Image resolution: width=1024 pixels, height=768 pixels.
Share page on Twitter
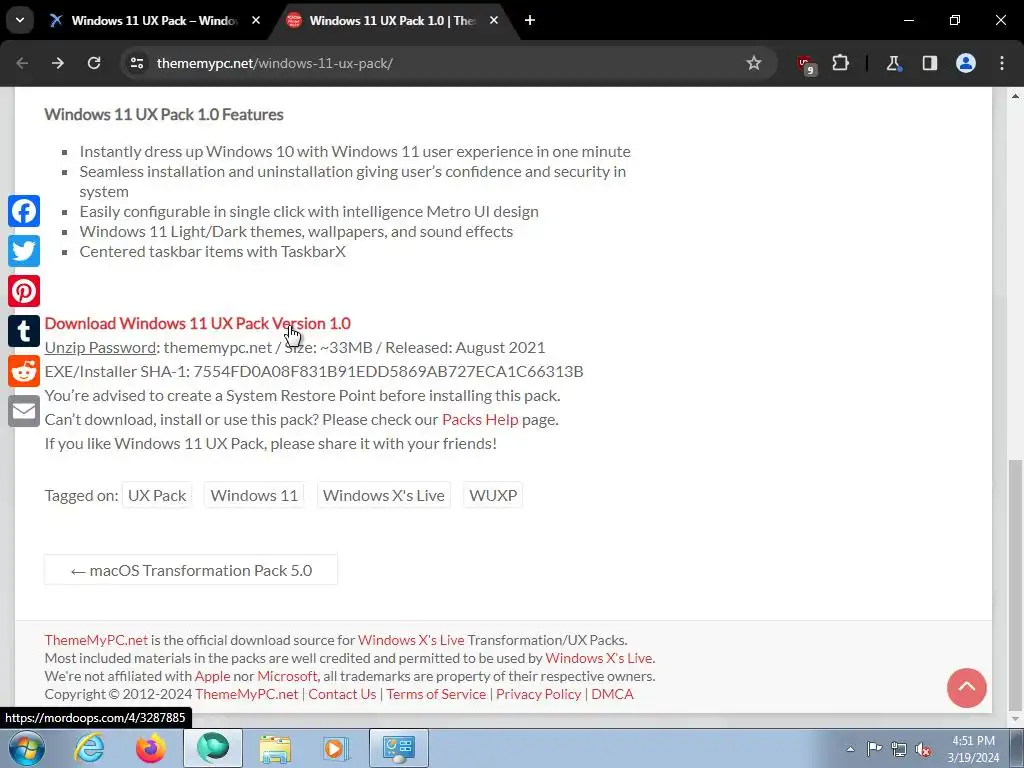[x=24, y=251]
